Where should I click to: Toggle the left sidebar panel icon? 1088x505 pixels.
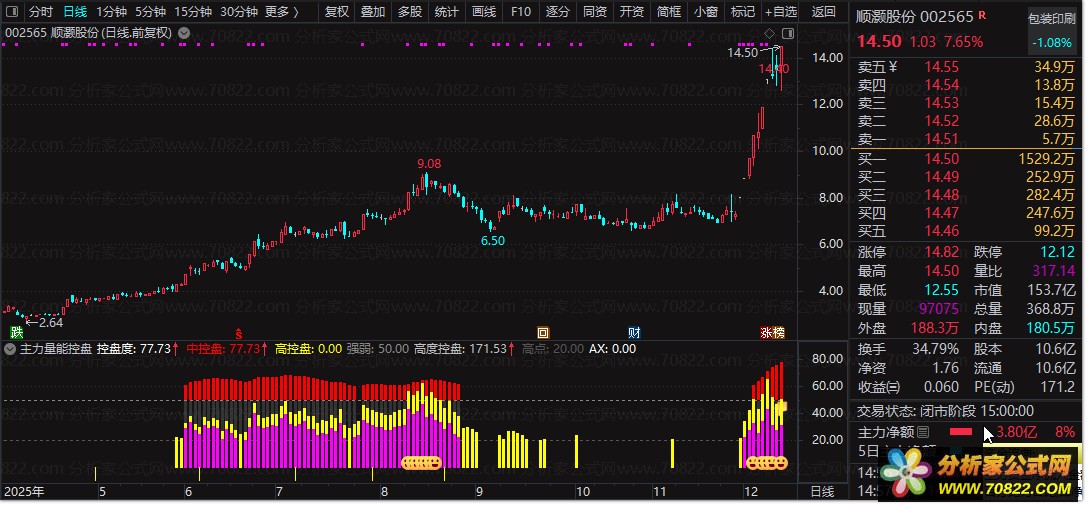pos(14,12)
